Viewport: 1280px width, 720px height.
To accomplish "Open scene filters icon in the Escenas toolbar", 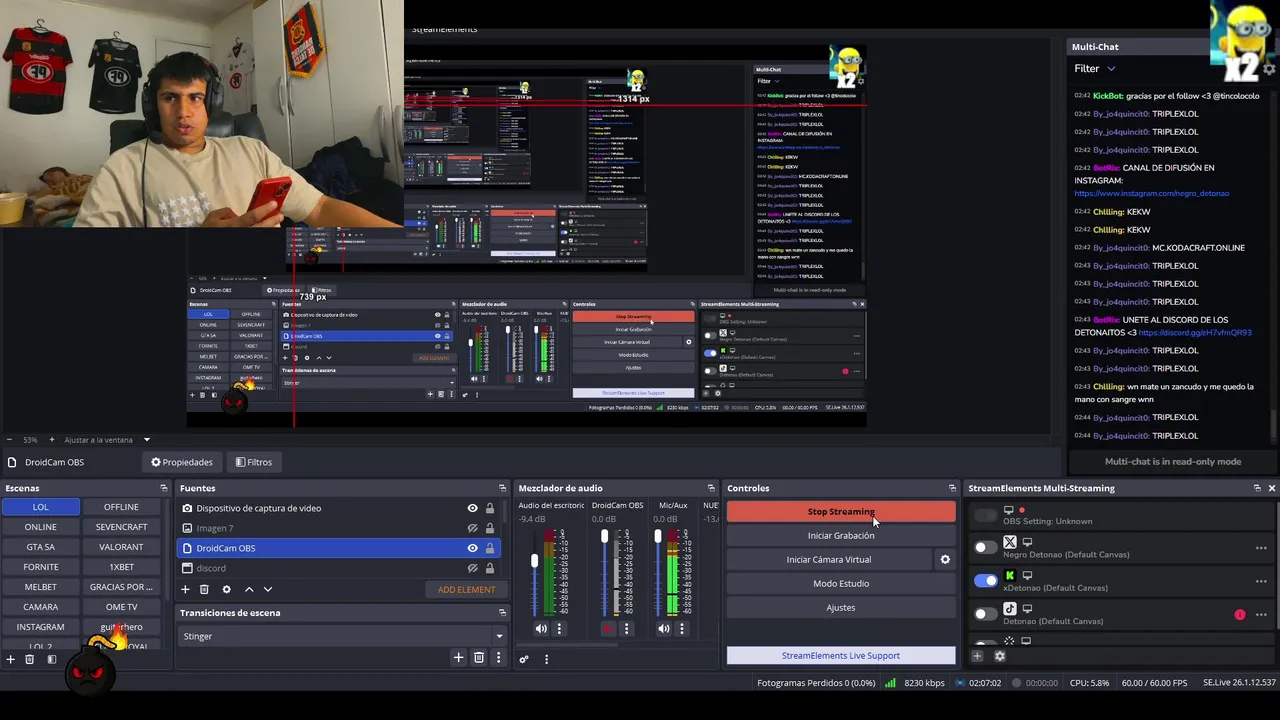I will [52, 659].
